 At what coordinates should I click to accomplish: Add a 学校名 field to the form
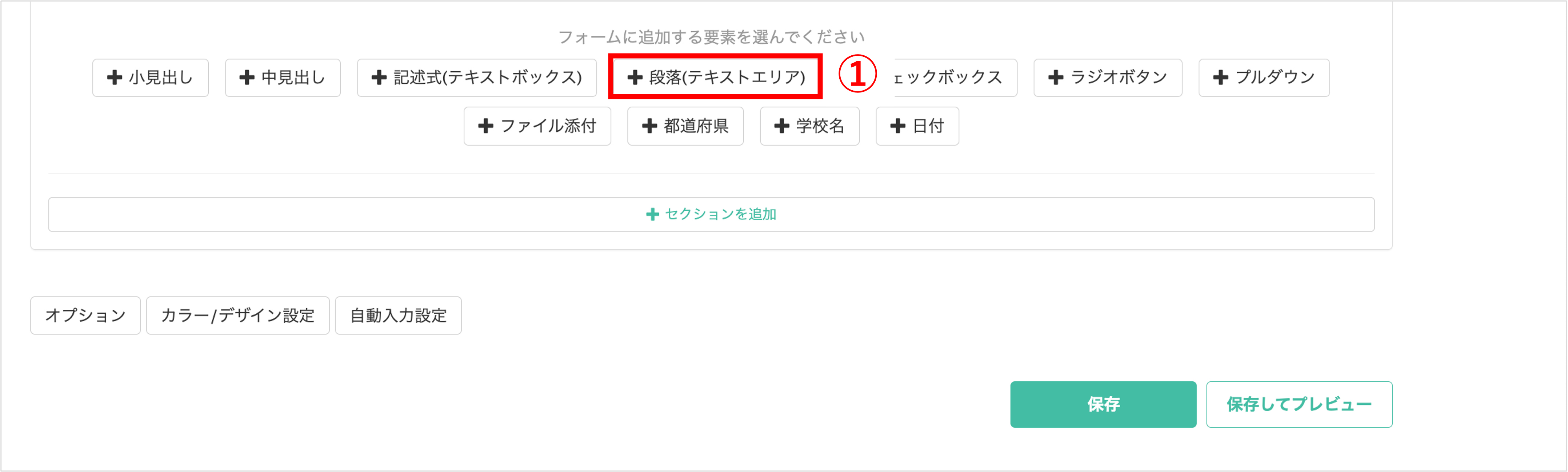809,126
